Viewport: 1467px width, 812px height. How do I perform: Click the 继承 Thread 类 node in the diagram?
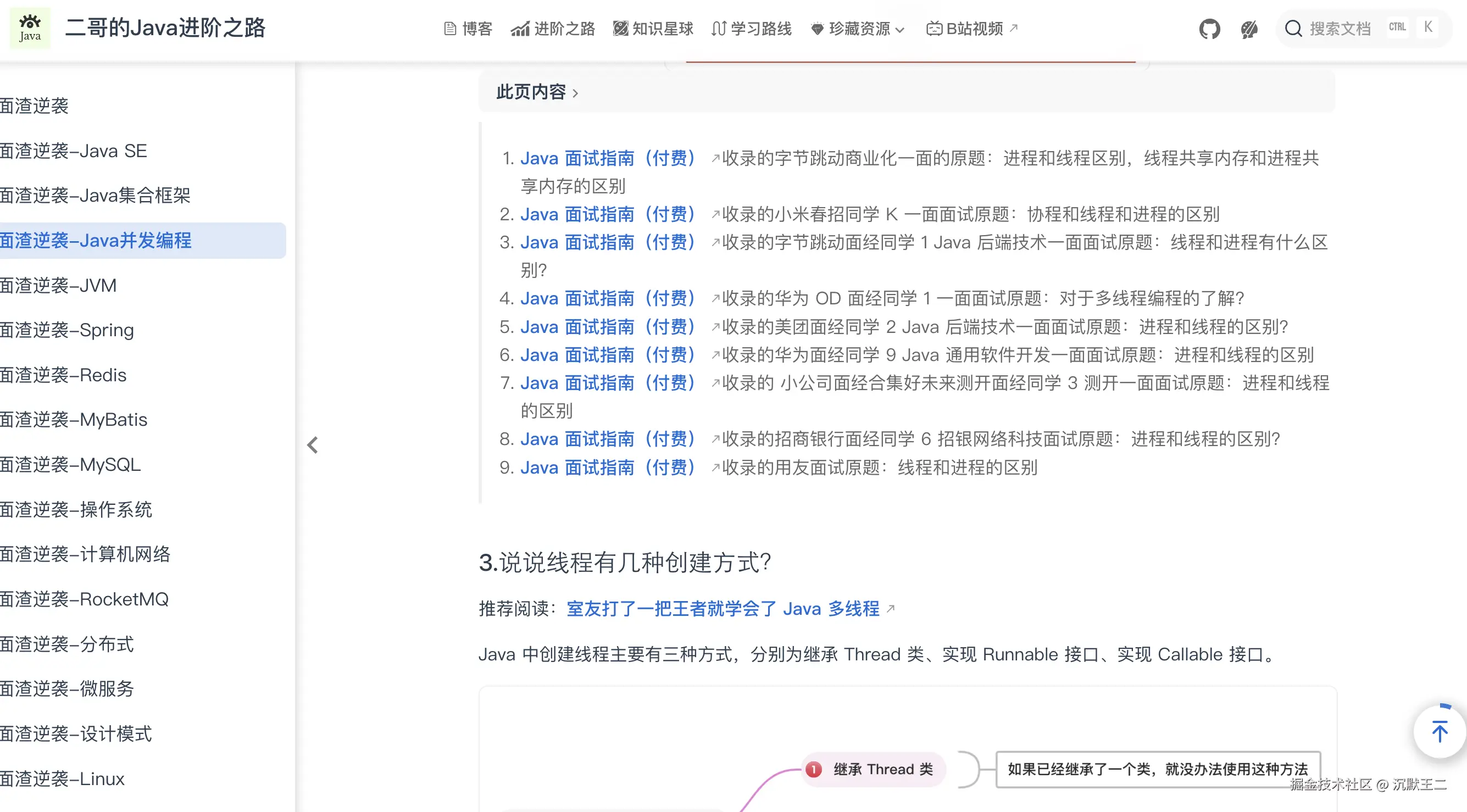pyautogui.click(x=875, y=769)
